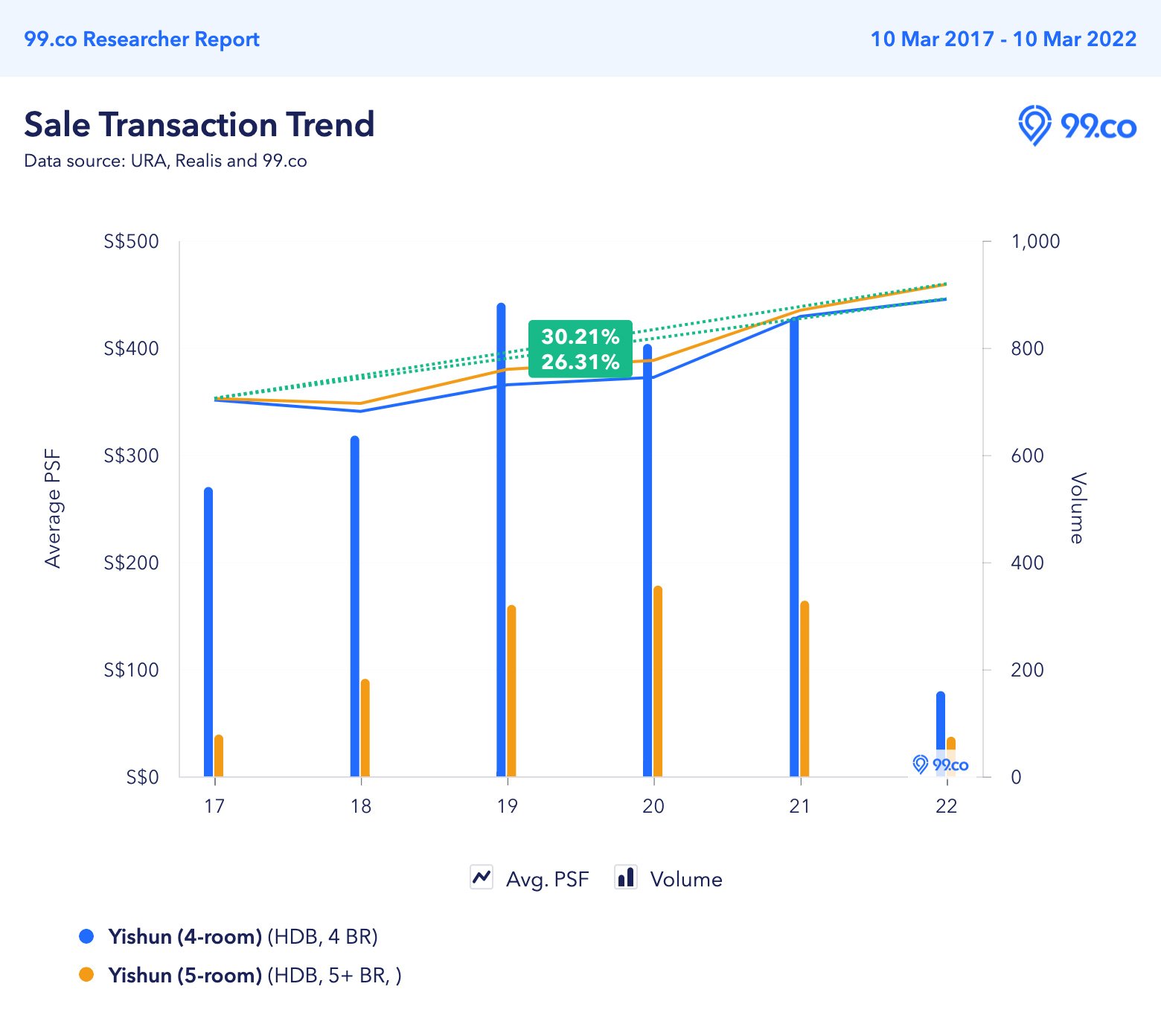The image size is (1161, 1036).
Task: Select the Yishun (4-room) legend label
Action: tap(185, 936)
